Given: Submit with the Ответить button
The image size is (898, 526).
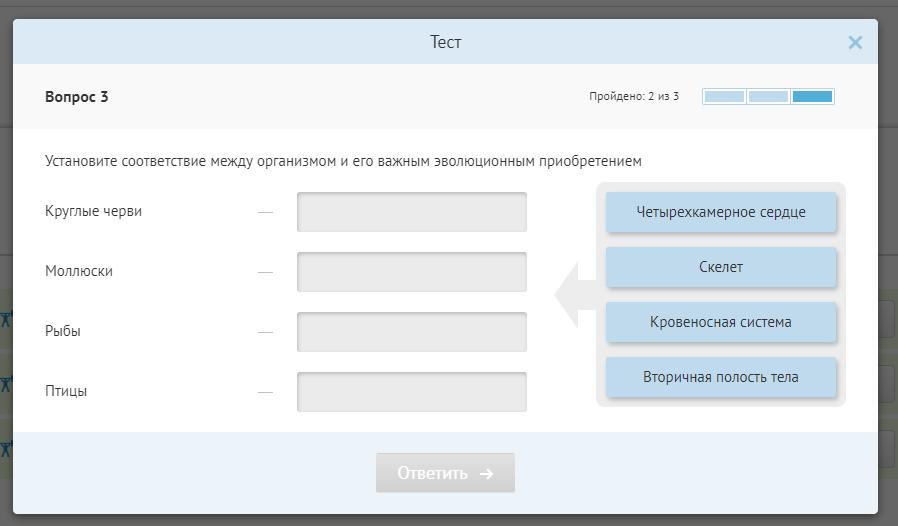Looking at the screenshot, I should click(x=446, y=473).
